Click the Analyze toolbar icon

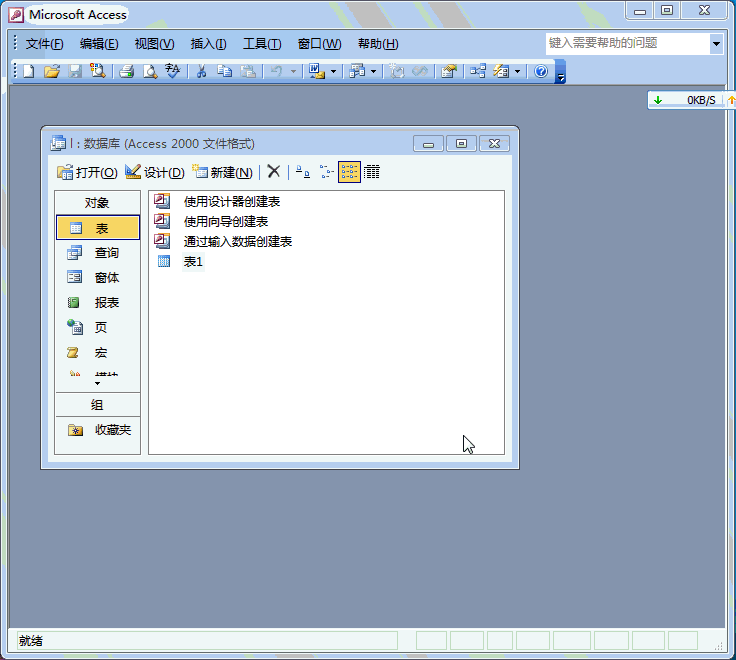point(357,71)
